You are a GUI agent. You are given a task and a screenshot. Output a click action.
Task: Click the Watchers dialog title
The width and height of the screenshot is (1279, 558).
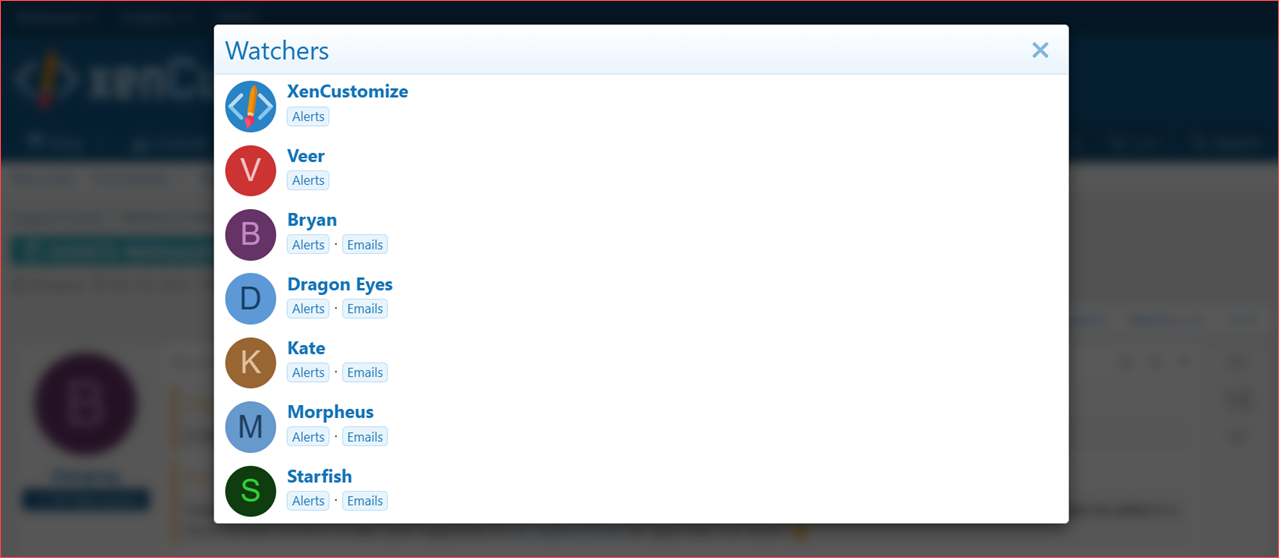coord(277,51)
